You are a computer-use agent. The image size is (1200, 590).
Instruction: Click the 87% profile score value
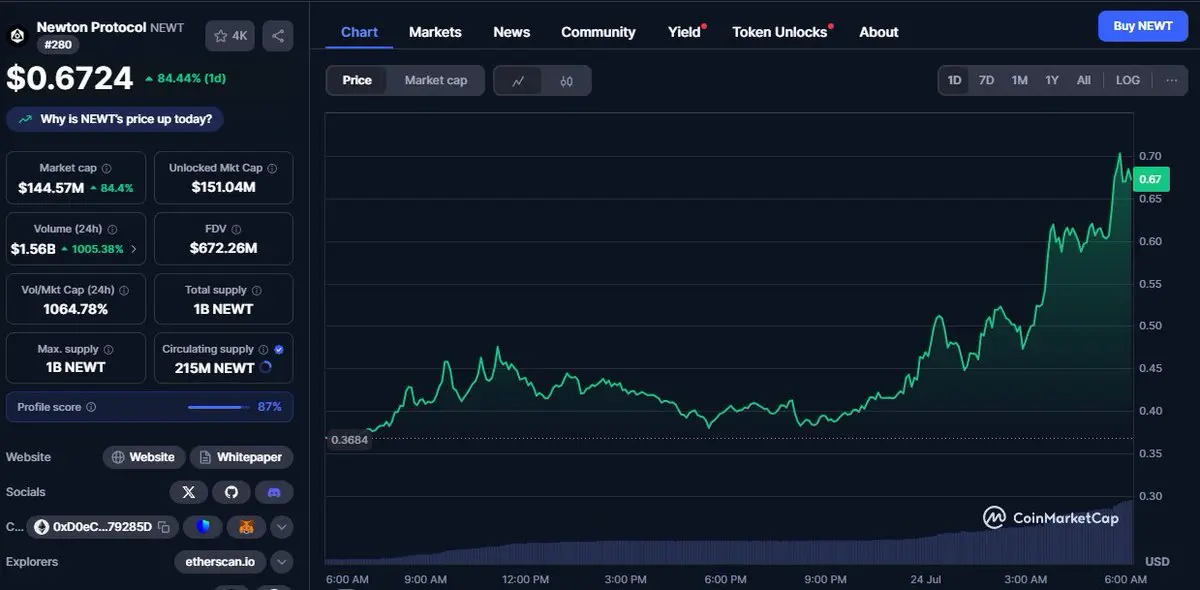pos(269,407)
